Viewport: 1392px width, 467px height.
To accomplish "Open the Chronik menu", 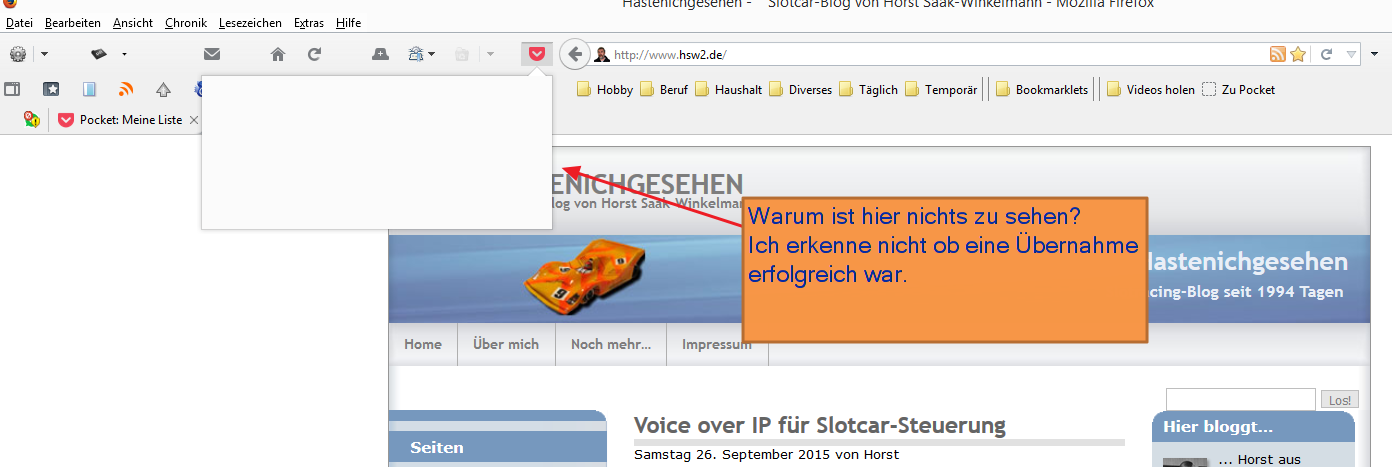I will 186,22.
